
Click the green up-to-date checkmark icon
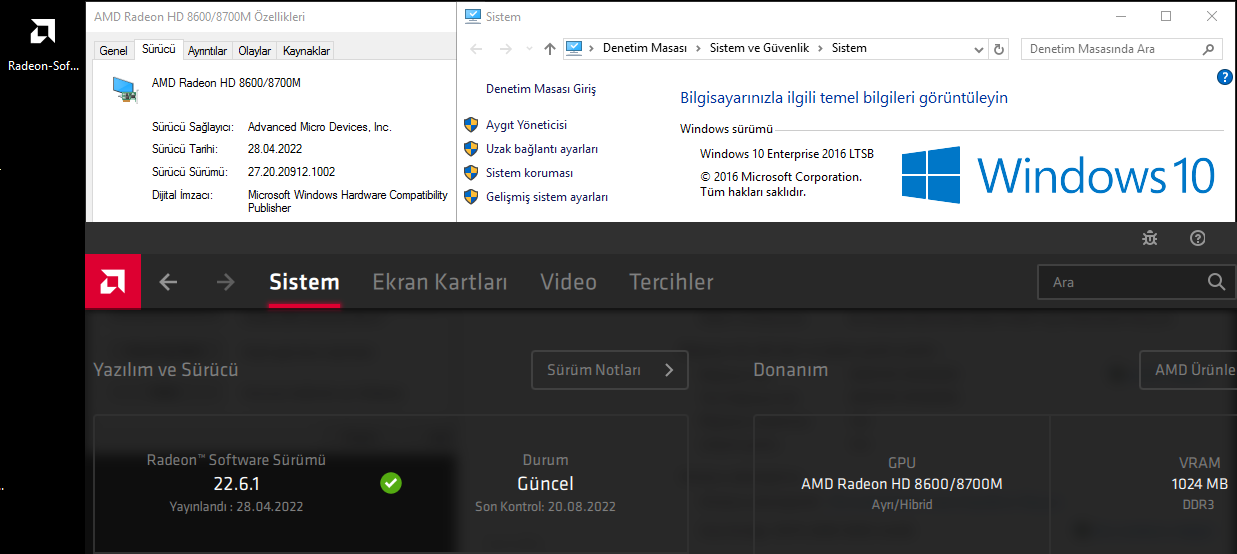391,483
